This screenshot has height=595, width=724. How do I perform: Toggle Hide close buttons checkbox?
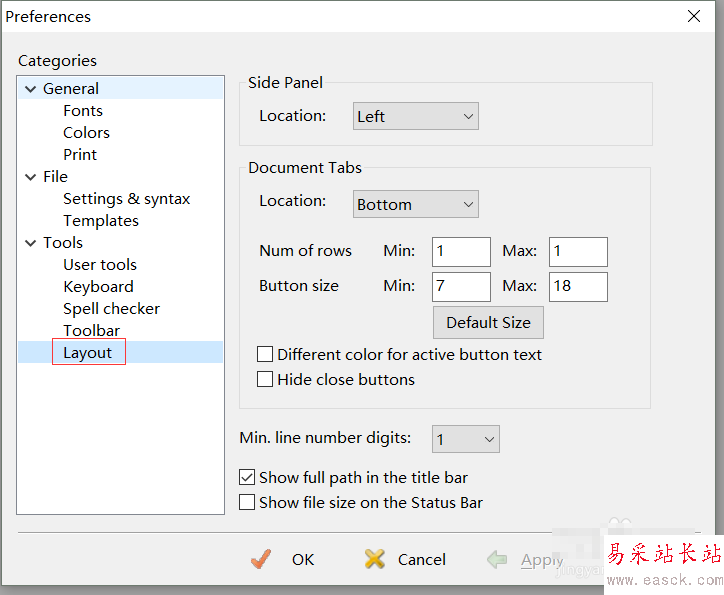pyautogui.click(x=266, y=379)
